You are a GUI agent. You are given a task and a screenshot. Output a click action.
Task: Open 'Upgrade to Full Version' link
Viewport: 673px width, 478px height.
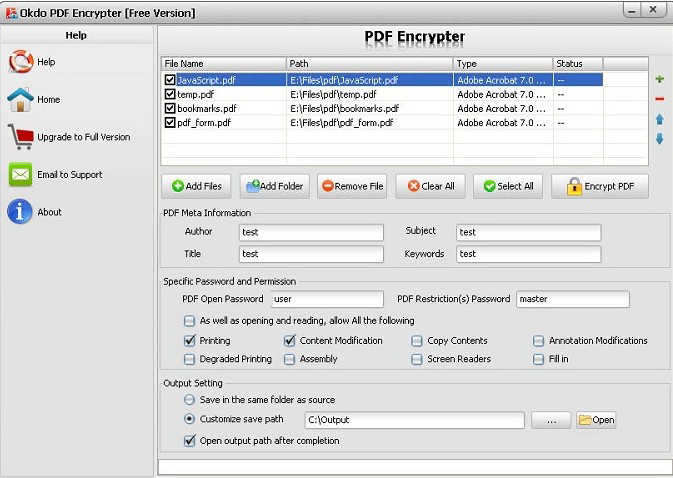[x=84, y=137]
